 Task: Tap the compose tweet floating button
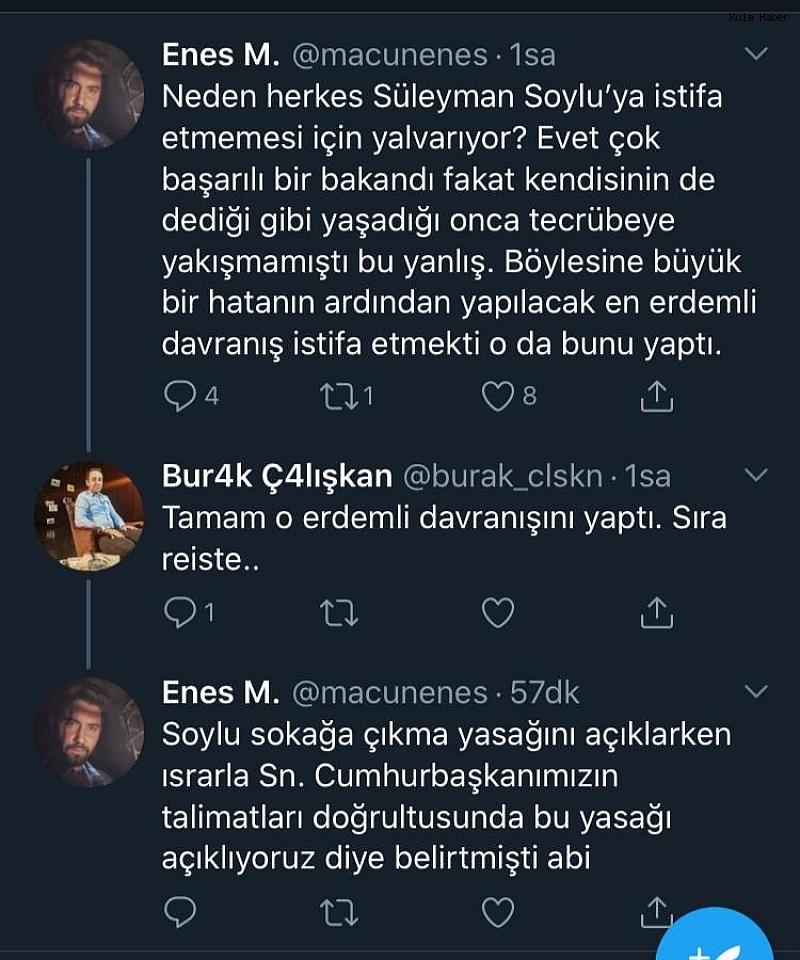click(722, 940)
